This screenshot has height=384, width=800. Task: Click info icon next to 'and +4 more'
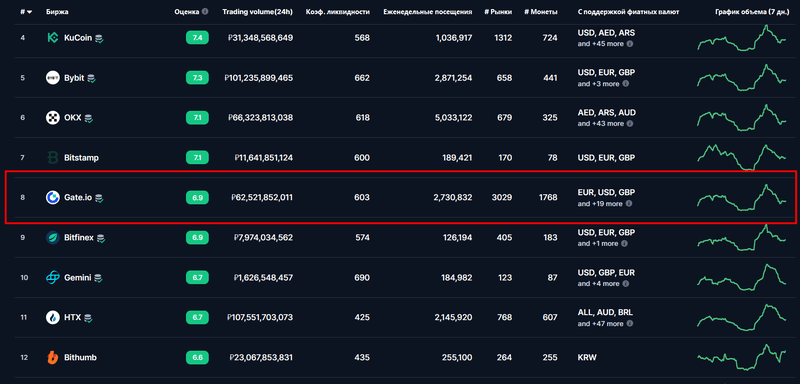626,284
